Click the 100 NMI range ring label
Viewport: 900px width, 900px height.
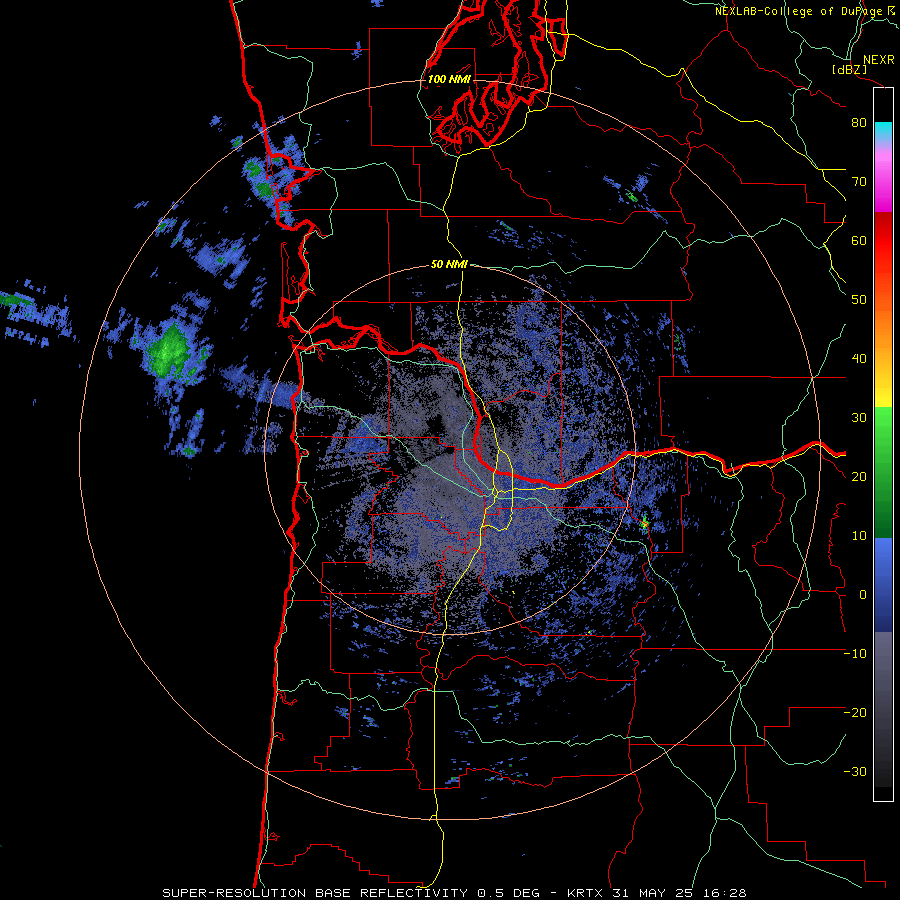[449, 79]
